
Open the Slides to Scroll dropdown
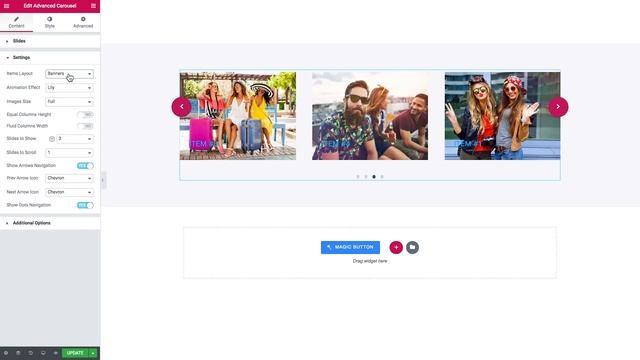(x=69, y=153)
